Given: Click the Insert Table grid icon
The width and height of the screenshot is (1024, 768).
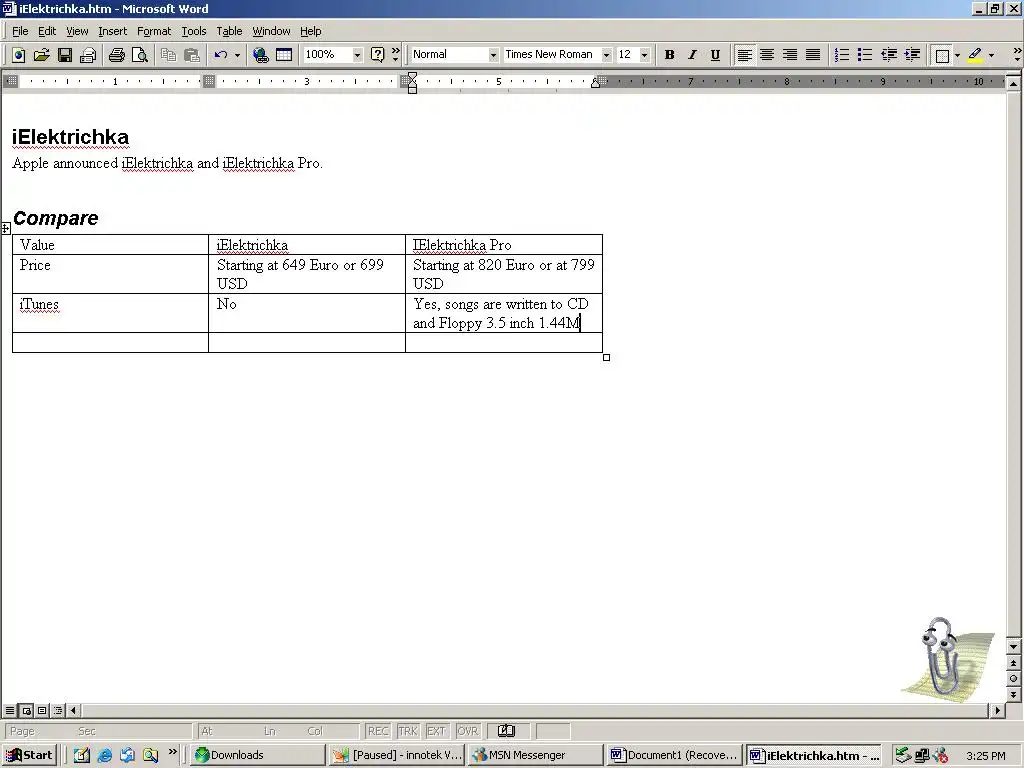Looking at the screenshot, I should 284,55.
